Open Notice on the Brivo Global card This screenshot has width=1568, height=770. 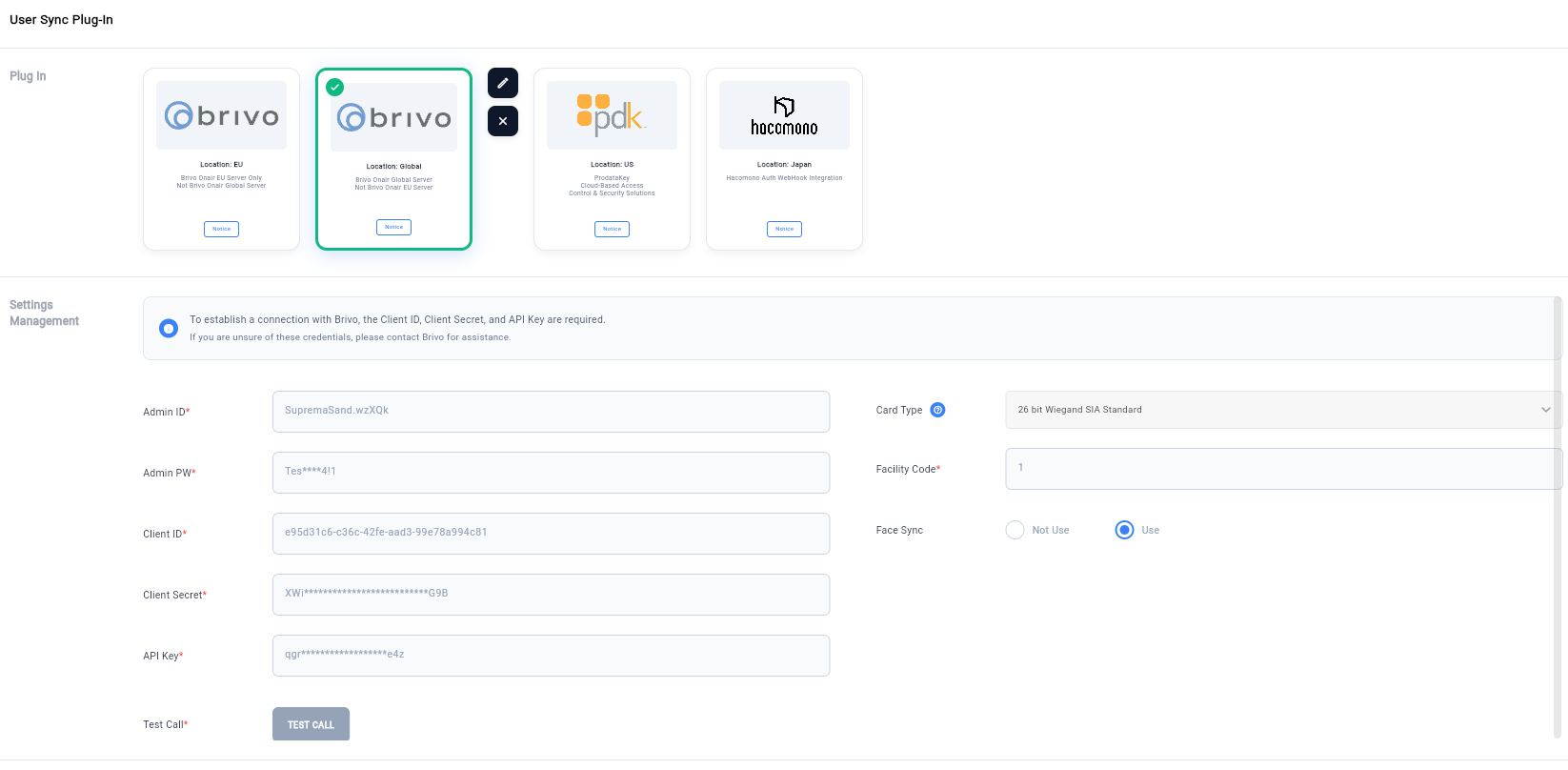coord(393,227)
